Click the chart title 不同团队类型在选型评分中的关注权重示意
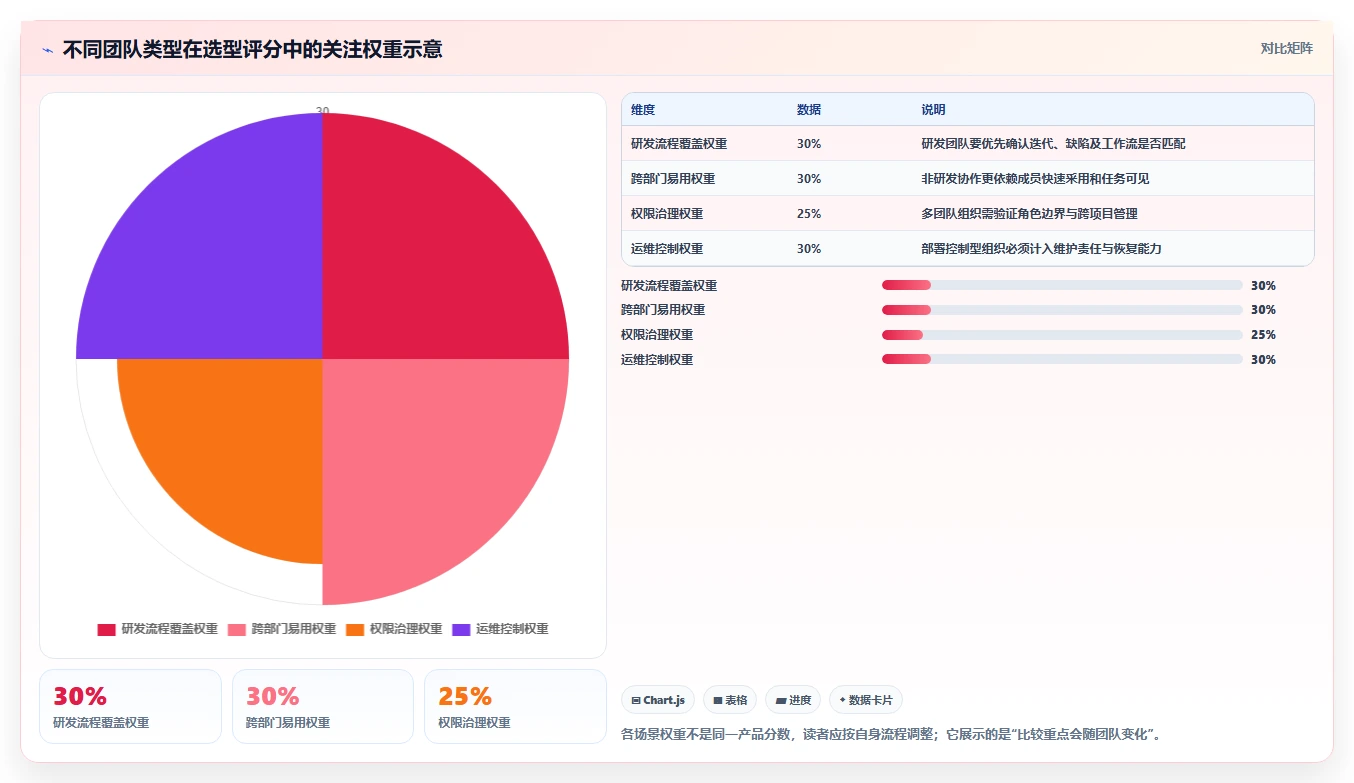This screenshot has height=783, width=1354. [253, 49]
